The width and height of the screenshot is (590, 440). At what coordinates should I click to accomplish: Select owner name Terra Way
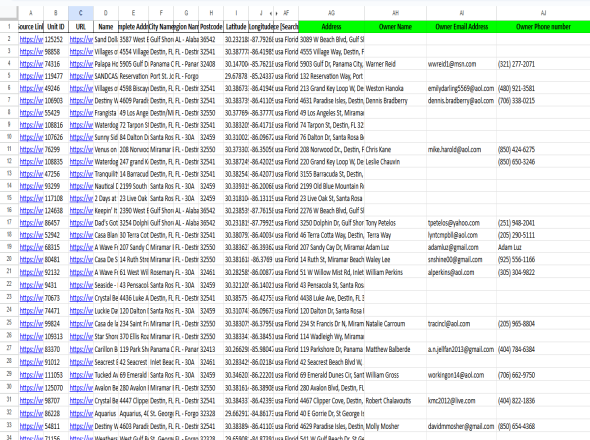click(395, 235)
